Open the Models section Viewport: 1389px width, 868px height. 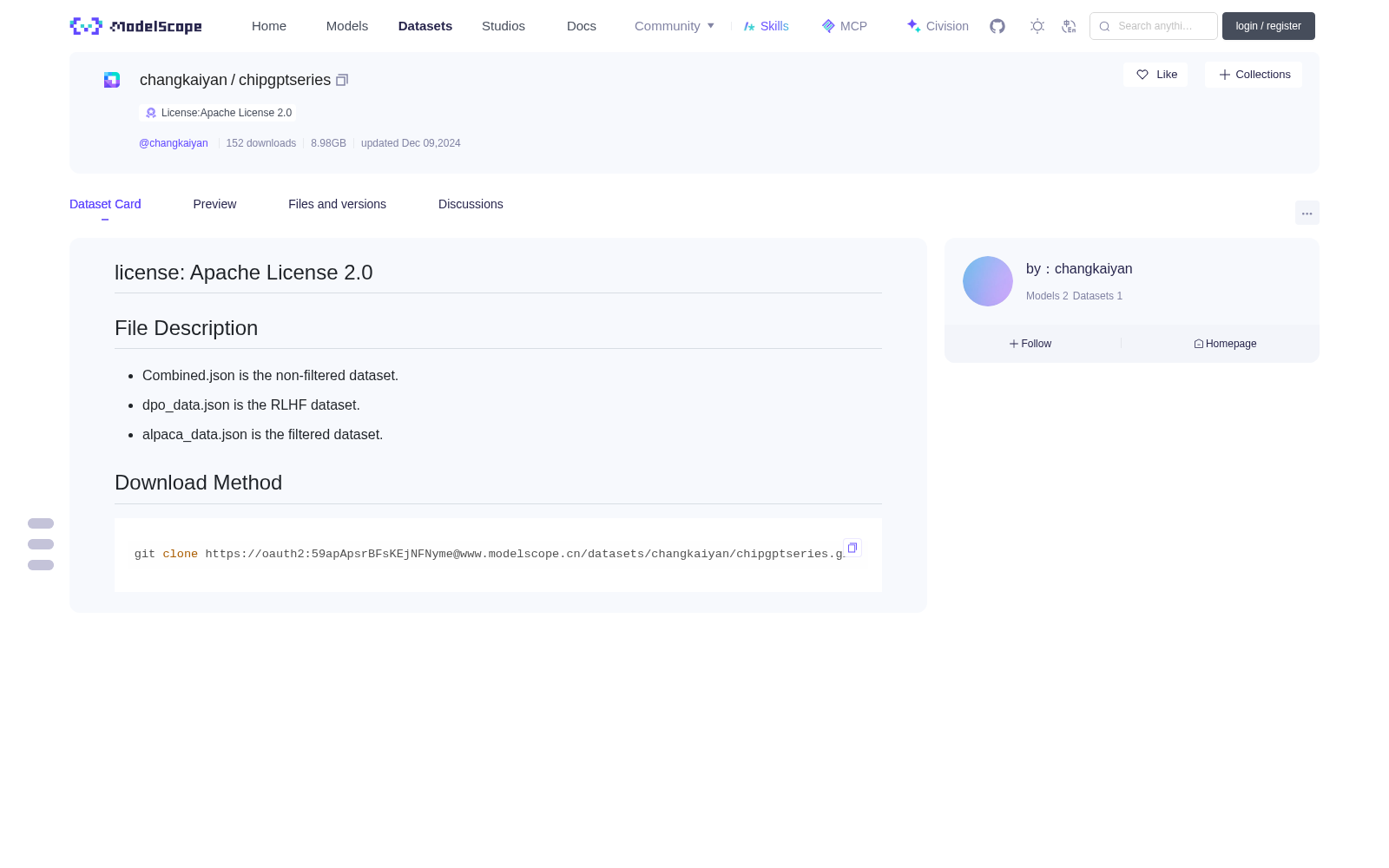tap(347, 26)
